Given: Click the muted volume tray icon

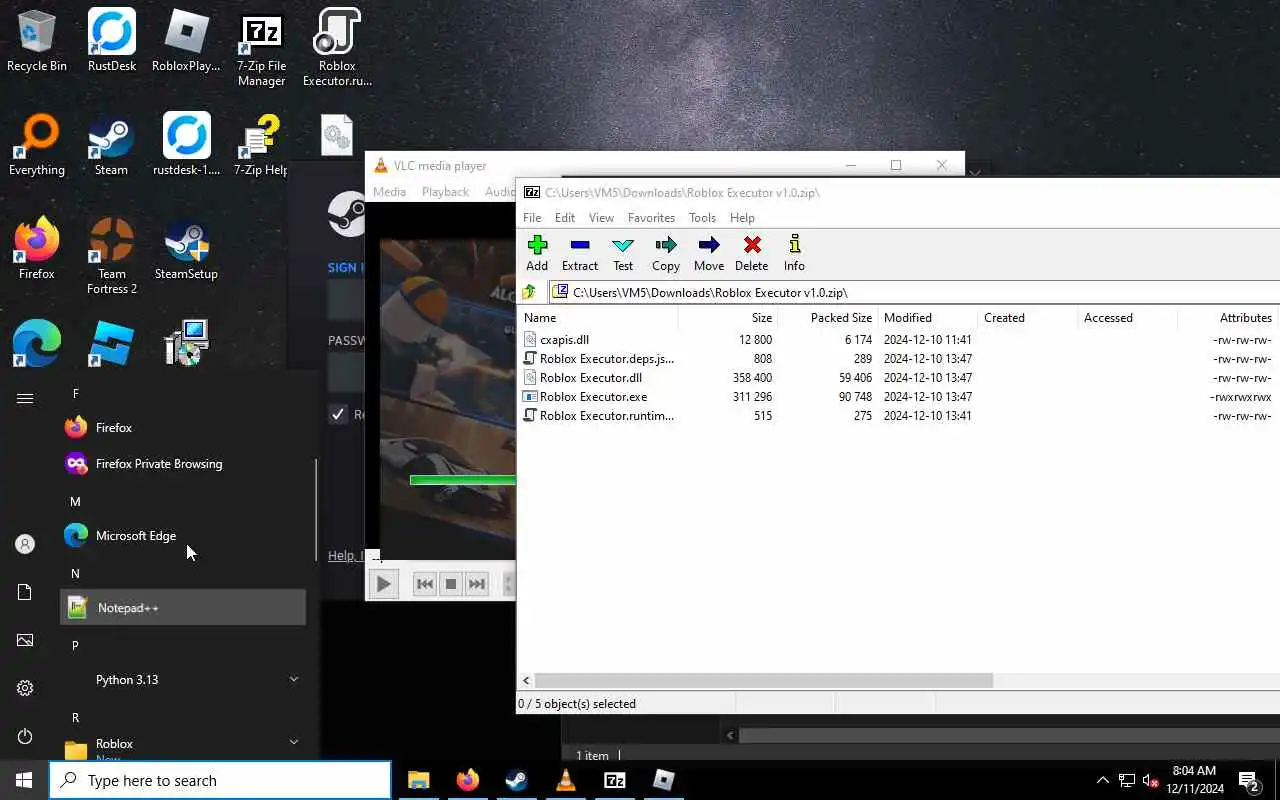Looking at the screenshot, I should click(x=1151, y=780).
